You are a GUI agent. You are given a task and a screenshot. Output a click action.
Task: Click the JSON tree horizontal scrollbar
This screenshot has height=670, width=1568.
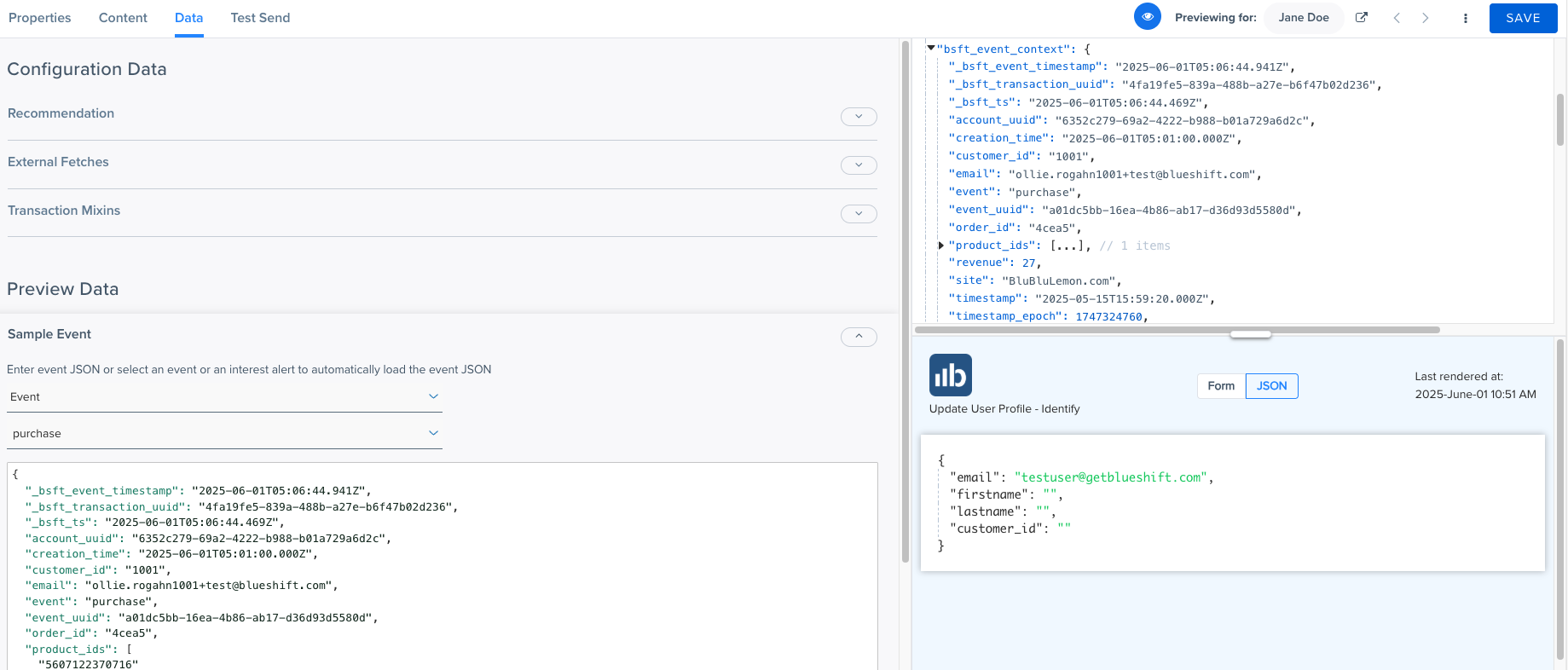pyautogui.click(x=1177, y=329)
